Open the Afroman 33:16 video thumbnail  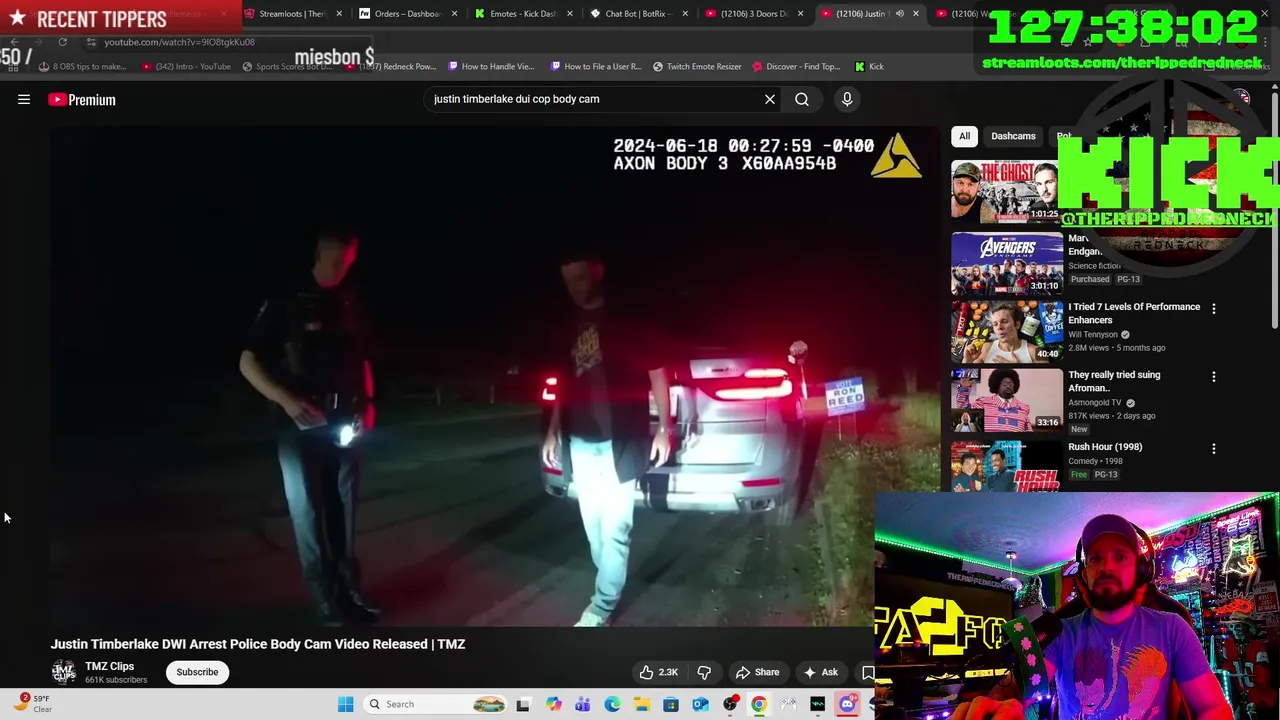[x=1007, y=400]
